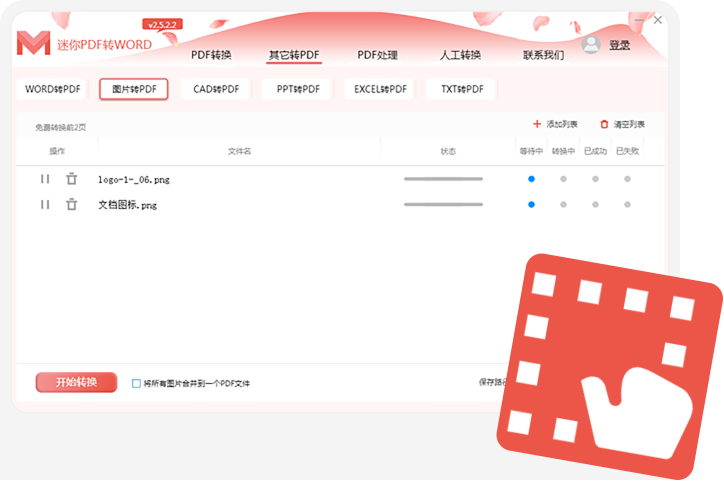Click the 操作 column header

pos(57,151)
